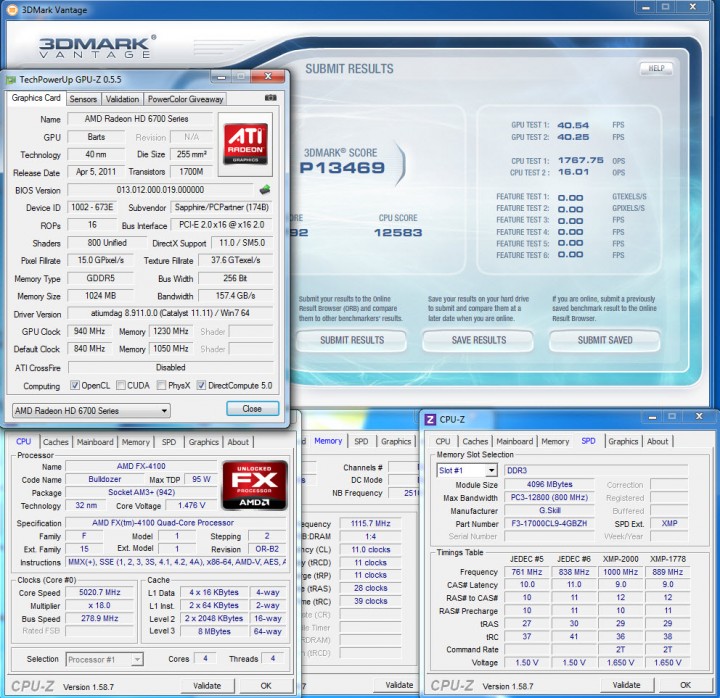Open Memory tab in left CPU-Z window
The image size is (720, 698).
(x=135, y=442)
